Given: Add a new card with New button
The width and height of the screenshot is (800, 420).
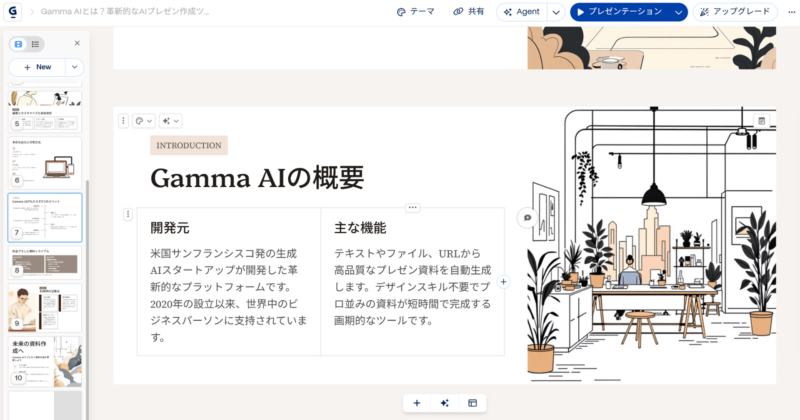Looking at the screenshot, I should pyautogui.click(x=37, y=67).
